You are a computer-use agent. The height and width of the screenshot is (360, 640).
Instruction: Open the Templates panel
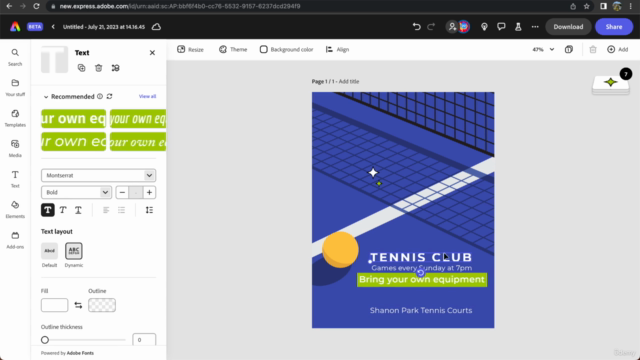point(15,118)
